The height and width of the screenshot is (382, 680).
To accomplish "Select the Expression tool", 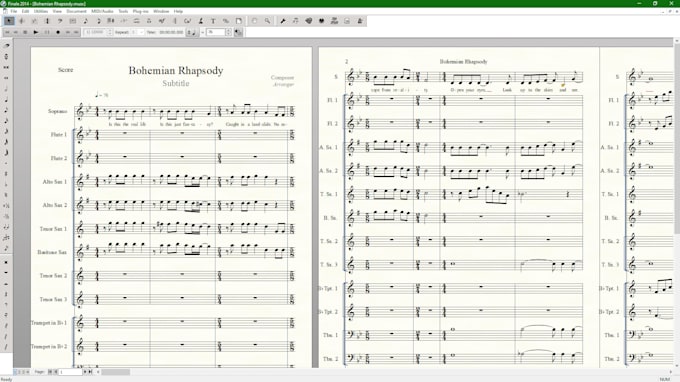I will [x=162, y=21].
